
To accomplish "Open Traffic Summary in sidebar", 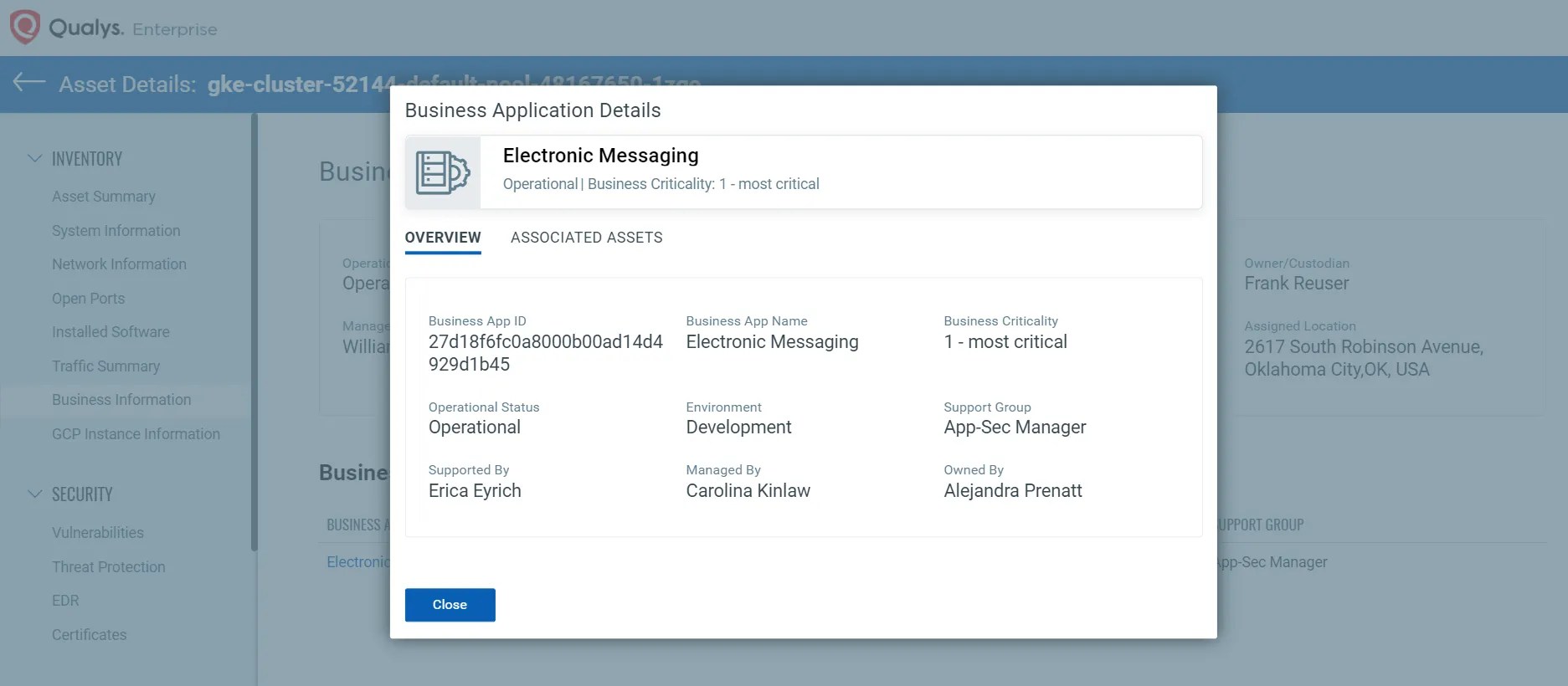I will coord(105,366).
